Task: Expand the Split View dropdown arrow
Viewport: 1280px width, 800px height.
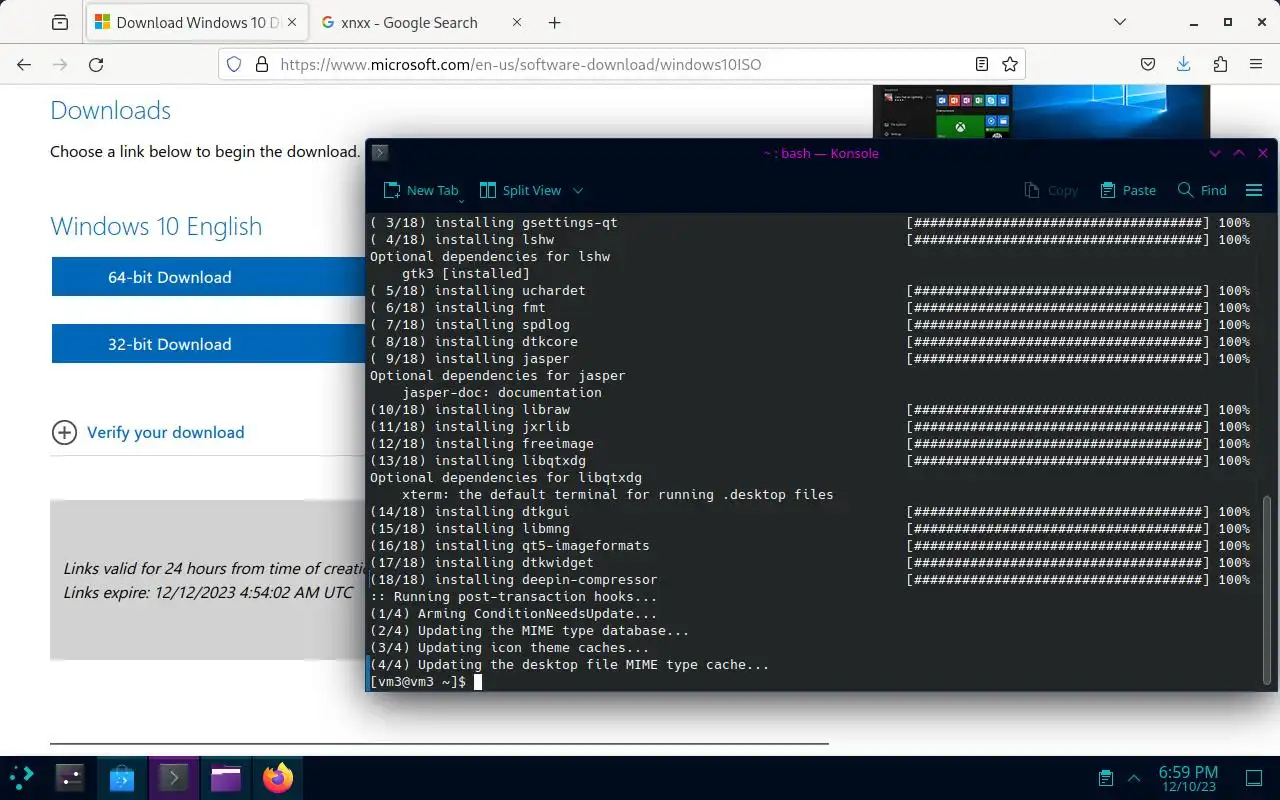Action: click(x=578, y=190)
